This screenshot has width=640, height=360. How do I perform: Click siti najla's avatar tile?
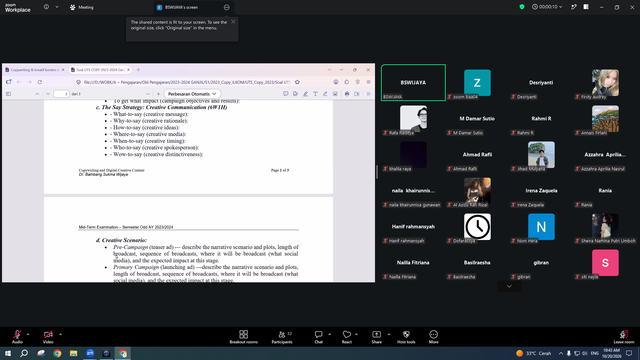[x=605, y=262]
